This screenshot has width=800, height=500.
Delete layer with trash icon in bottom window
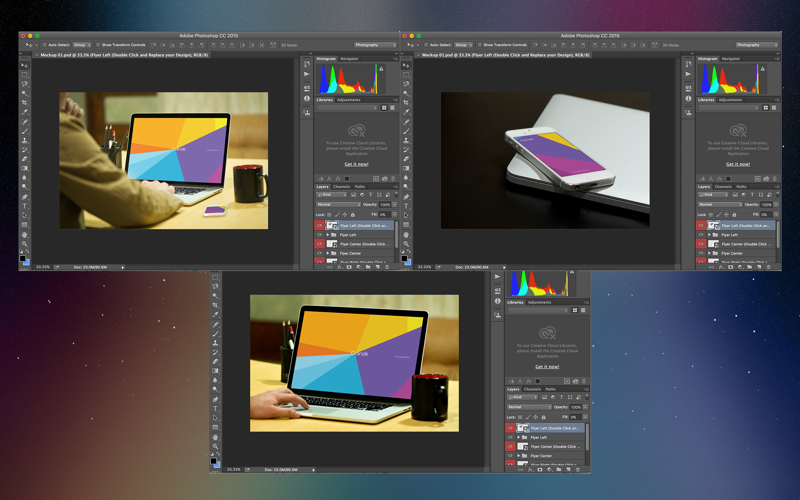coord(578,469)
